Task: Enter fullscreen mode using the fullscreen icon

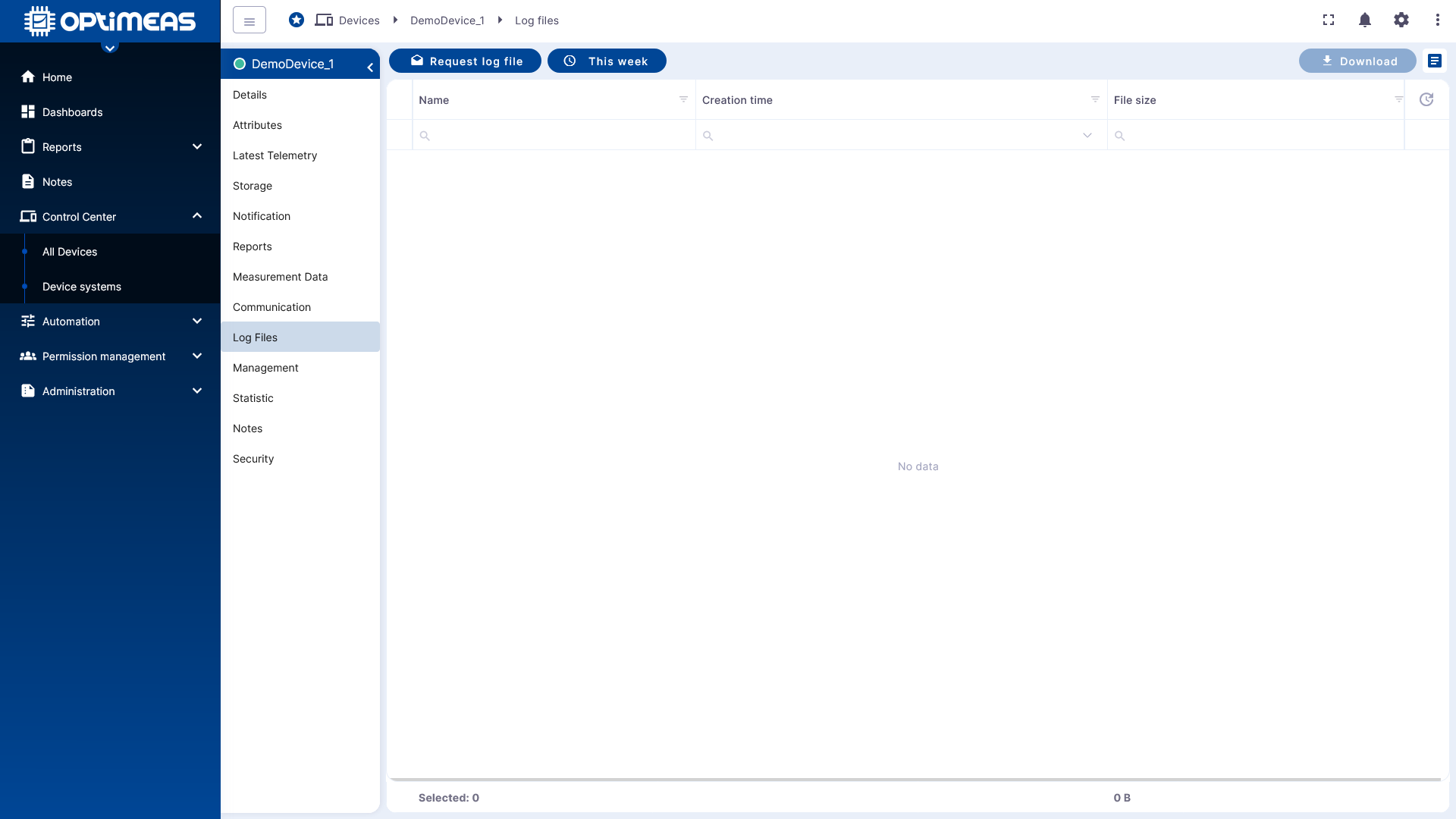Action: click(x=1329, y=20)
